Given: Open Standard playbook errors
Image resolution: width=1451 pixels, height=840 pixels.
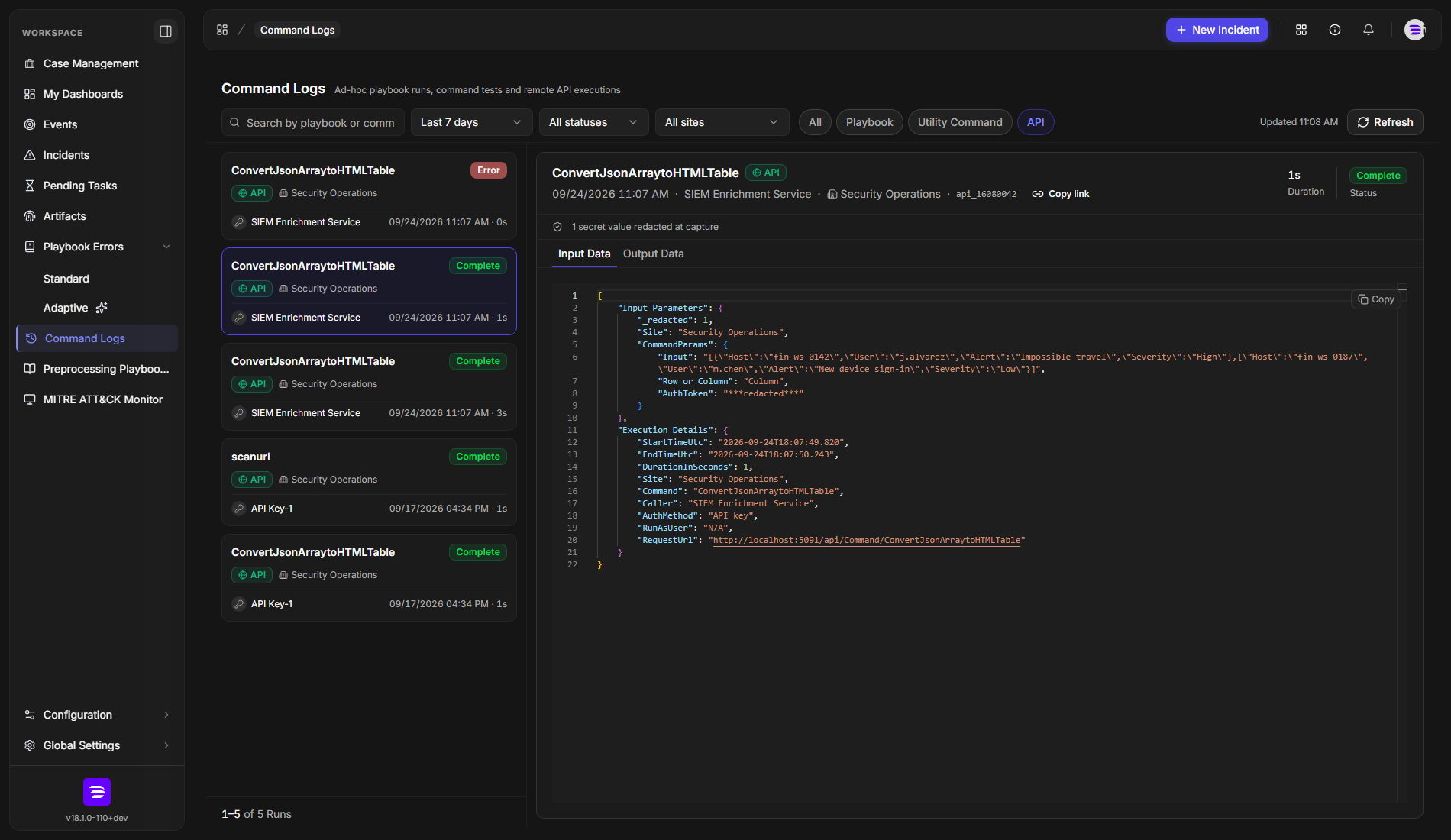Looking at the screenshot, I should pyautogui.click(x=66, y=279).
